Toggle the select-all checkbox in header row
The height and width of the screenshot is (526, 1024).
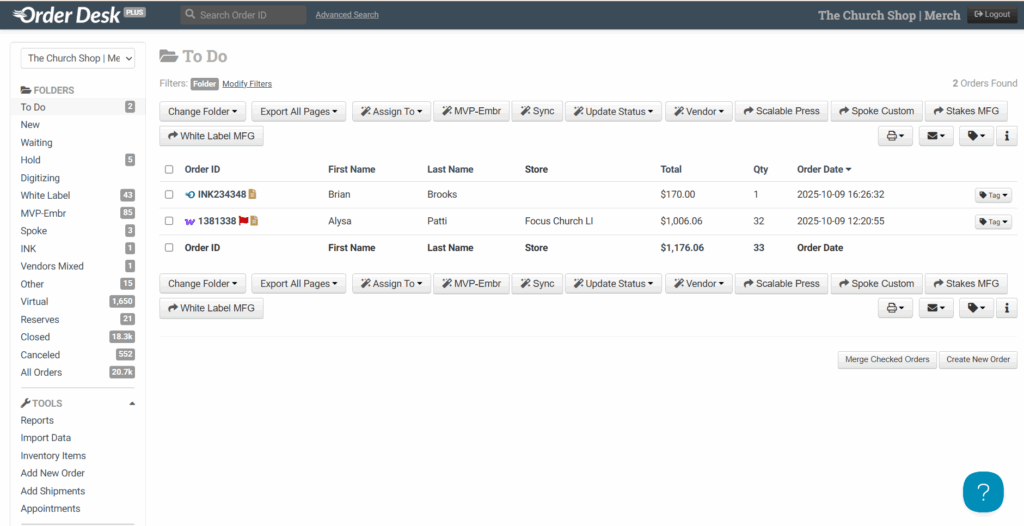click(169, 170)
